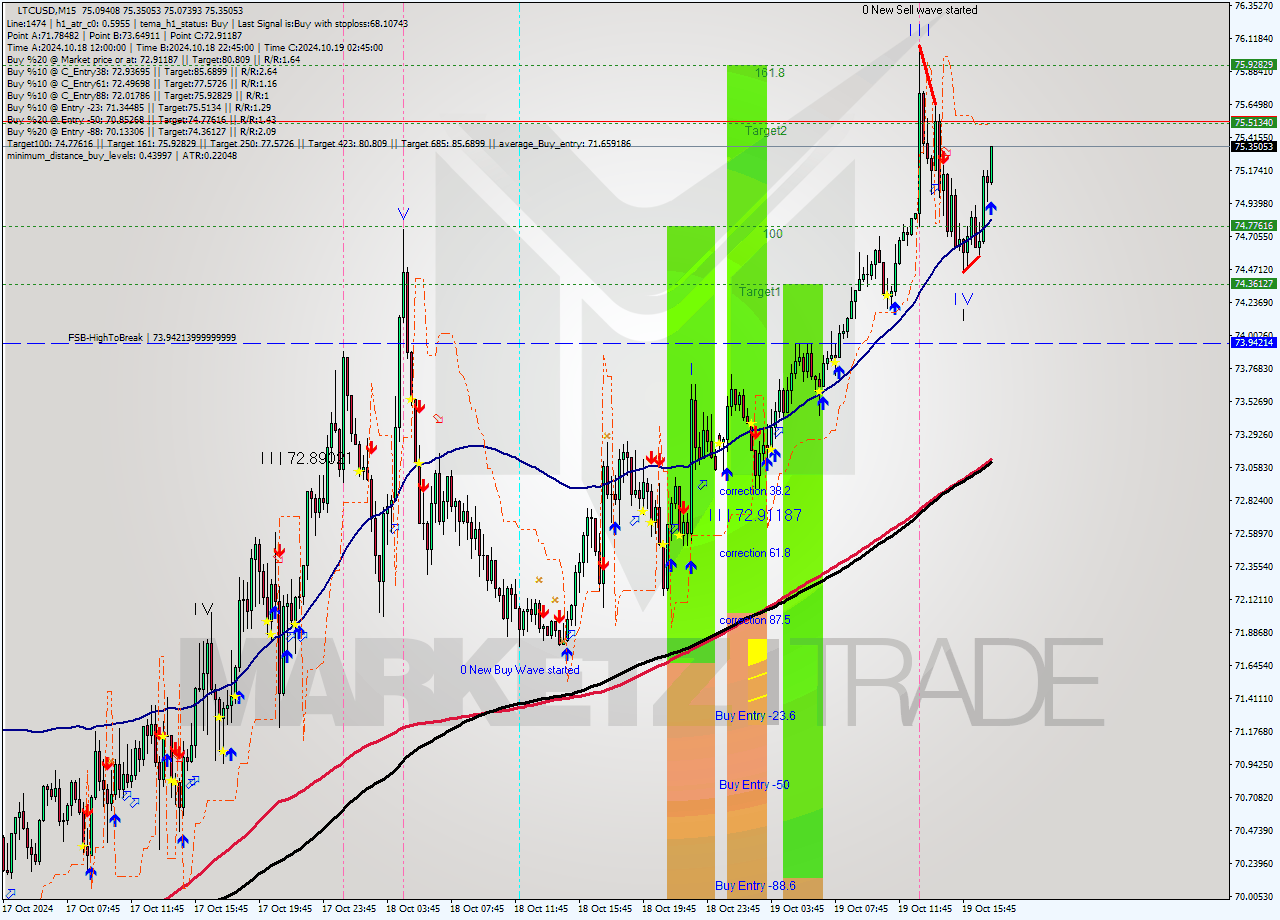Select the 100 level label
1280x920 pixels.
click(x=773, y=234)
